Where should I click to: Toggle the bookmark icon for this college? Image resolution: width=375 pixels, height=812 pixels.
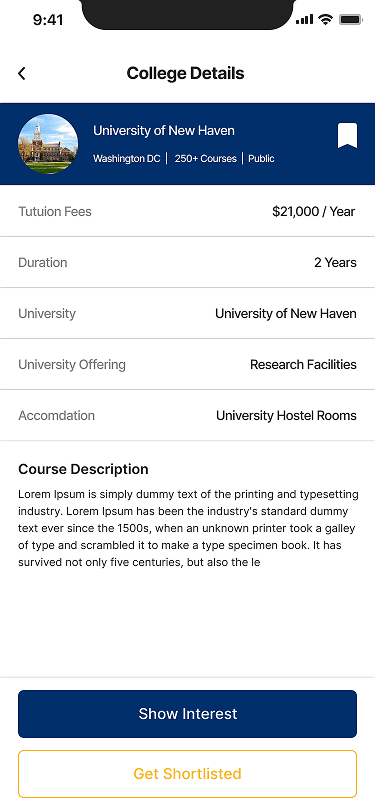348,136
